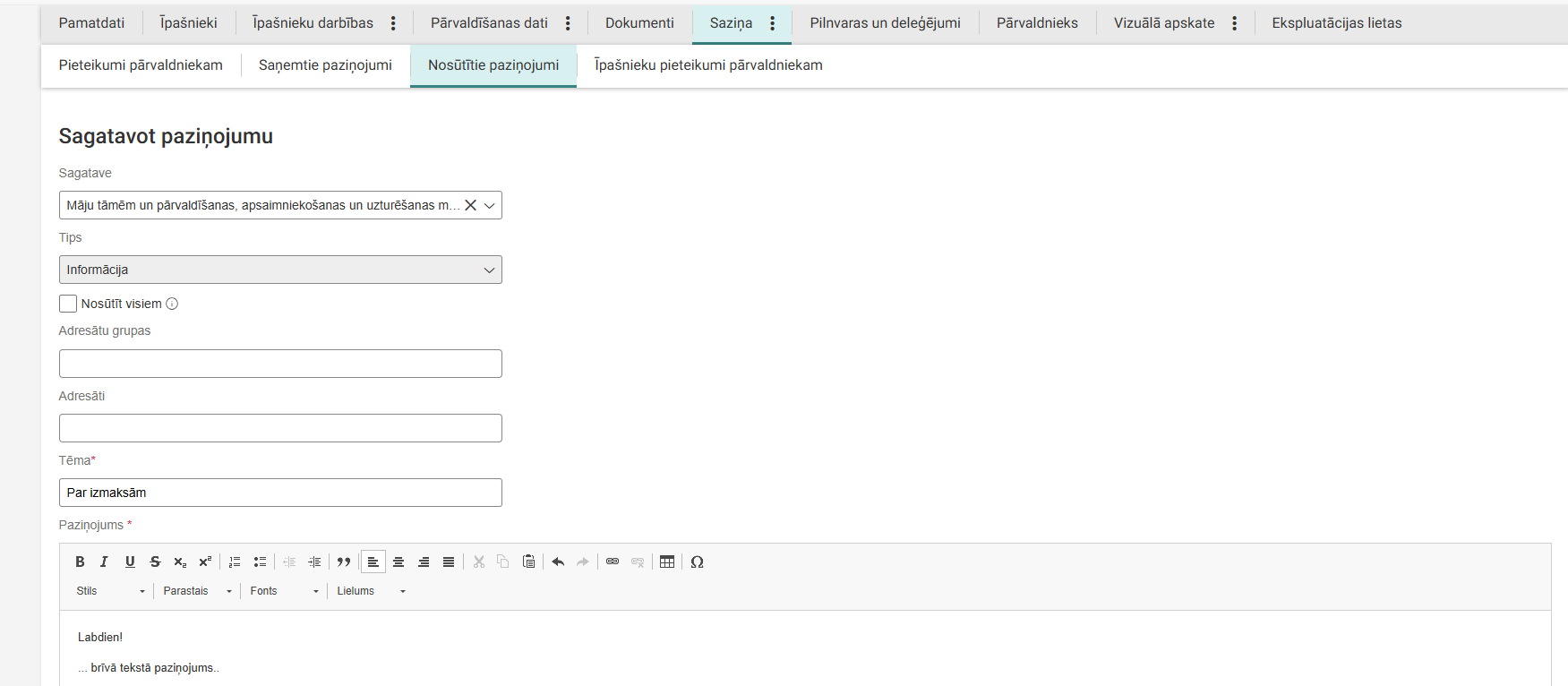Viewport: 1568px width, 686px height.
Task: Insert a hyperlink with link icon
Action: click(613, 562)
